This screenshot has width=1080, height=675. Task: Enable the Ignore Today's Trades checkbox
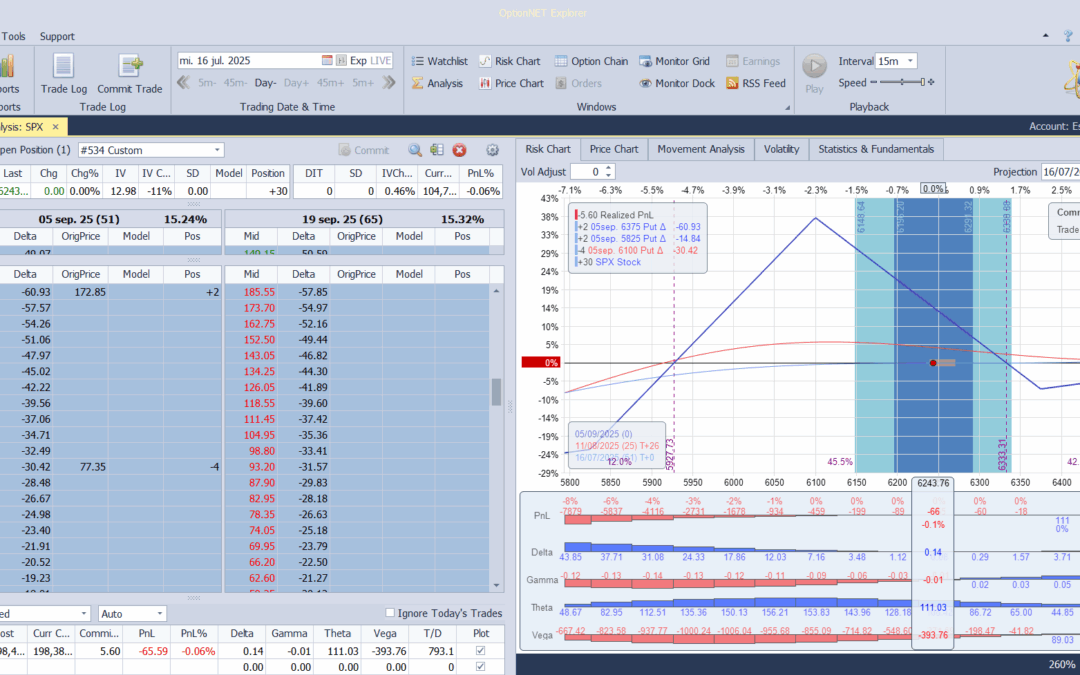click(390, 613)
